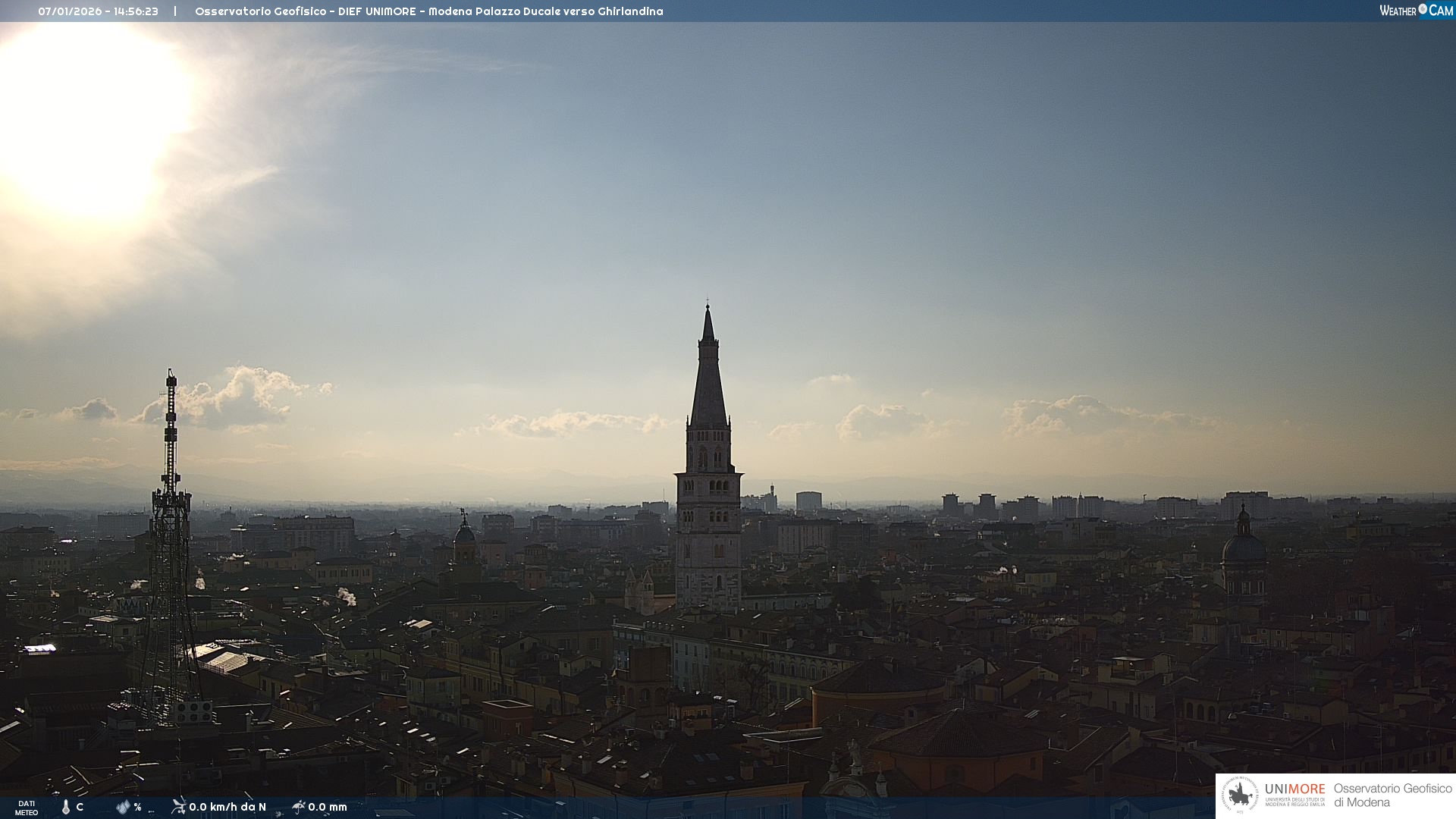Click the thermometer temperature icon
Screen dimensions: 1456x819
click(66, 807)
